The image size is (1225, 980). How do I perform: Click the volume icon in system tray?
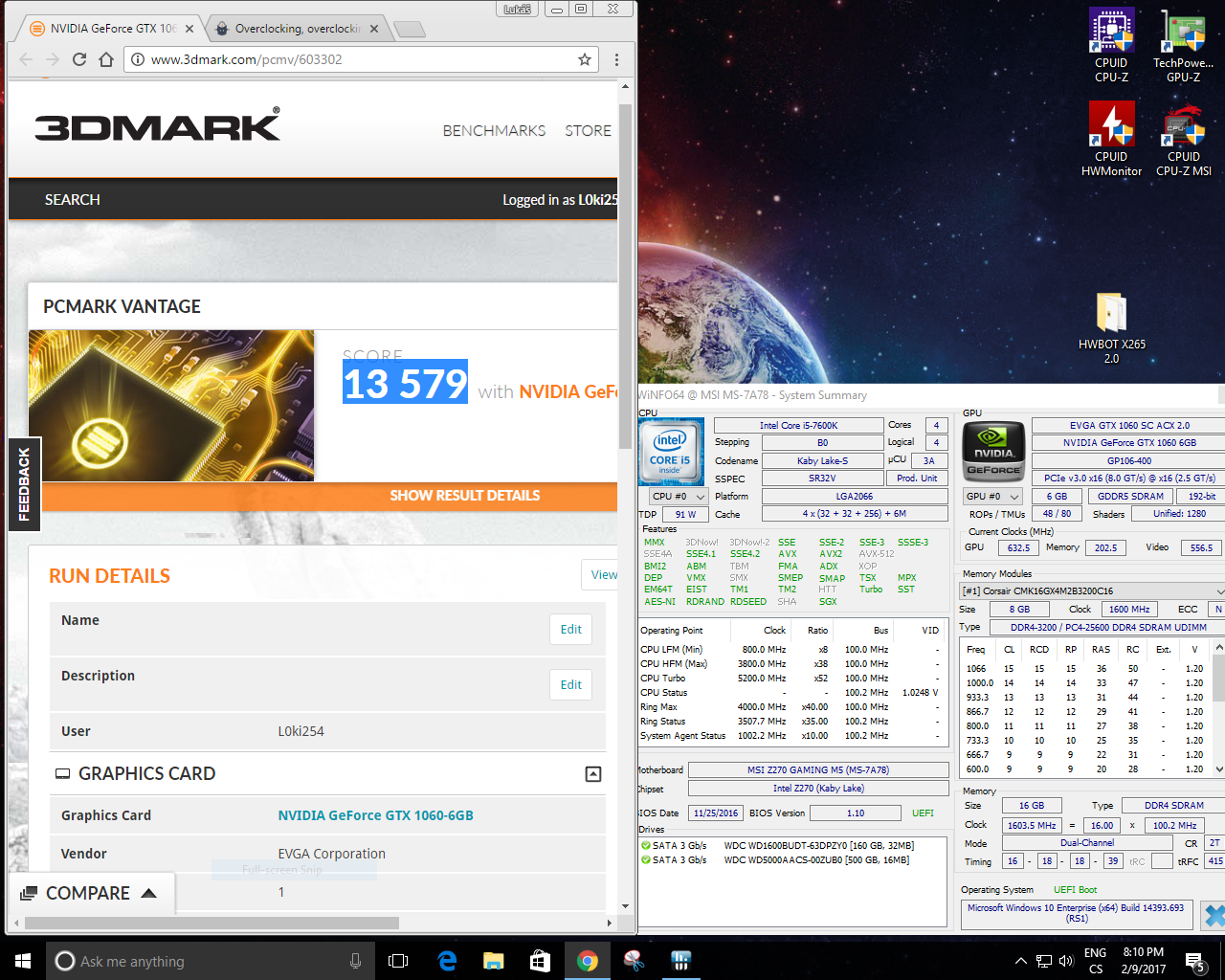(1066, 961)
